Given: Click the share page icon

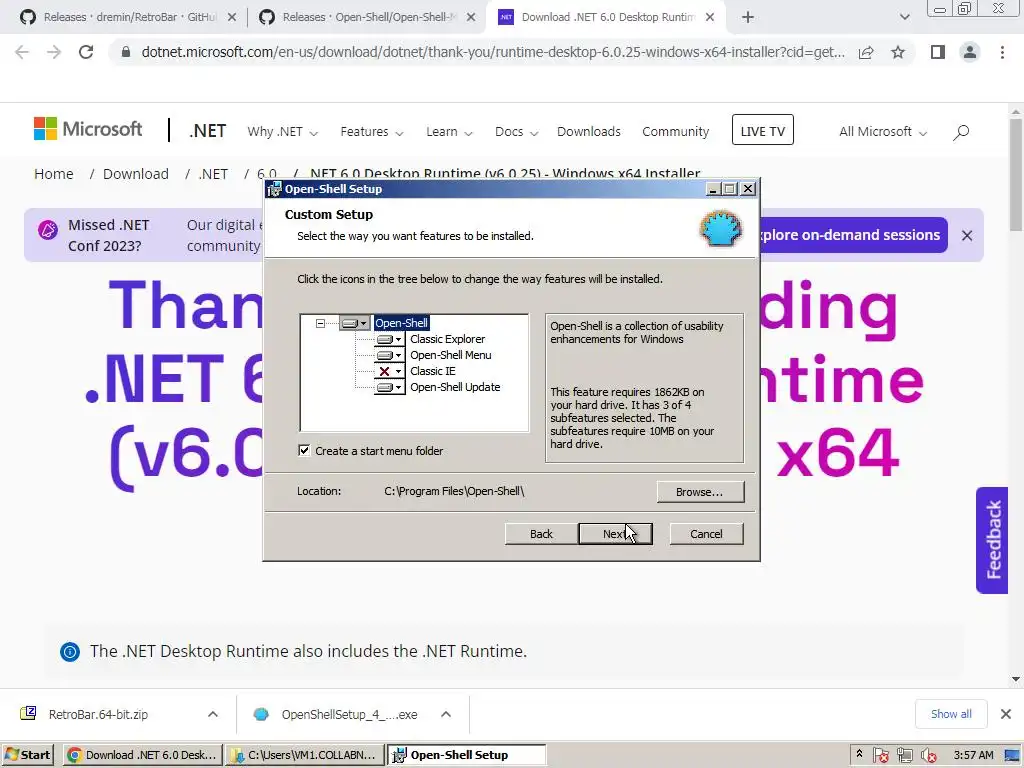Looking at the screenshot, I should click(x=866, y=53).
